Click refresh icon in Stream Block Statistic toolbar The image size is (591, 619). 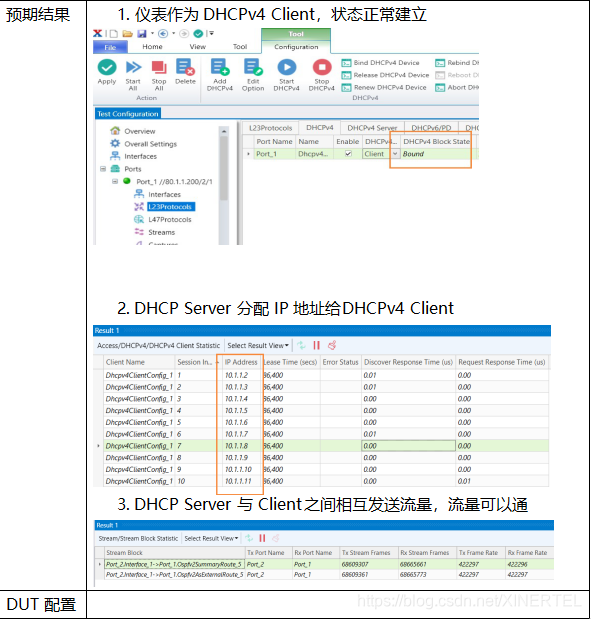point(249,538)
